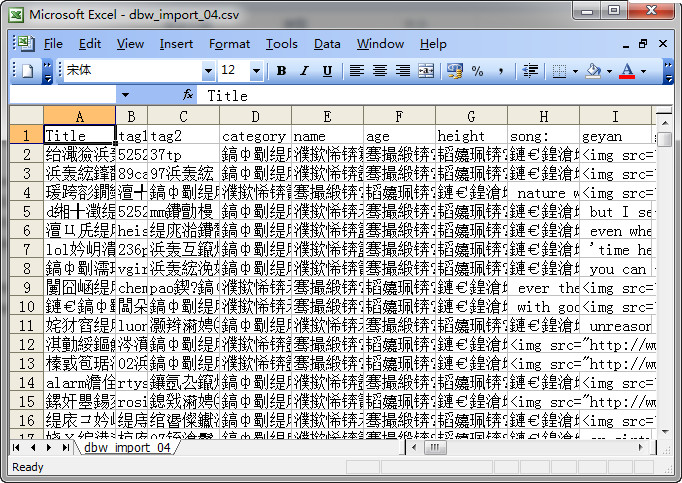Viewport: 682px width, 483px height.
Task: Select column D header
Action: [255, 116]
